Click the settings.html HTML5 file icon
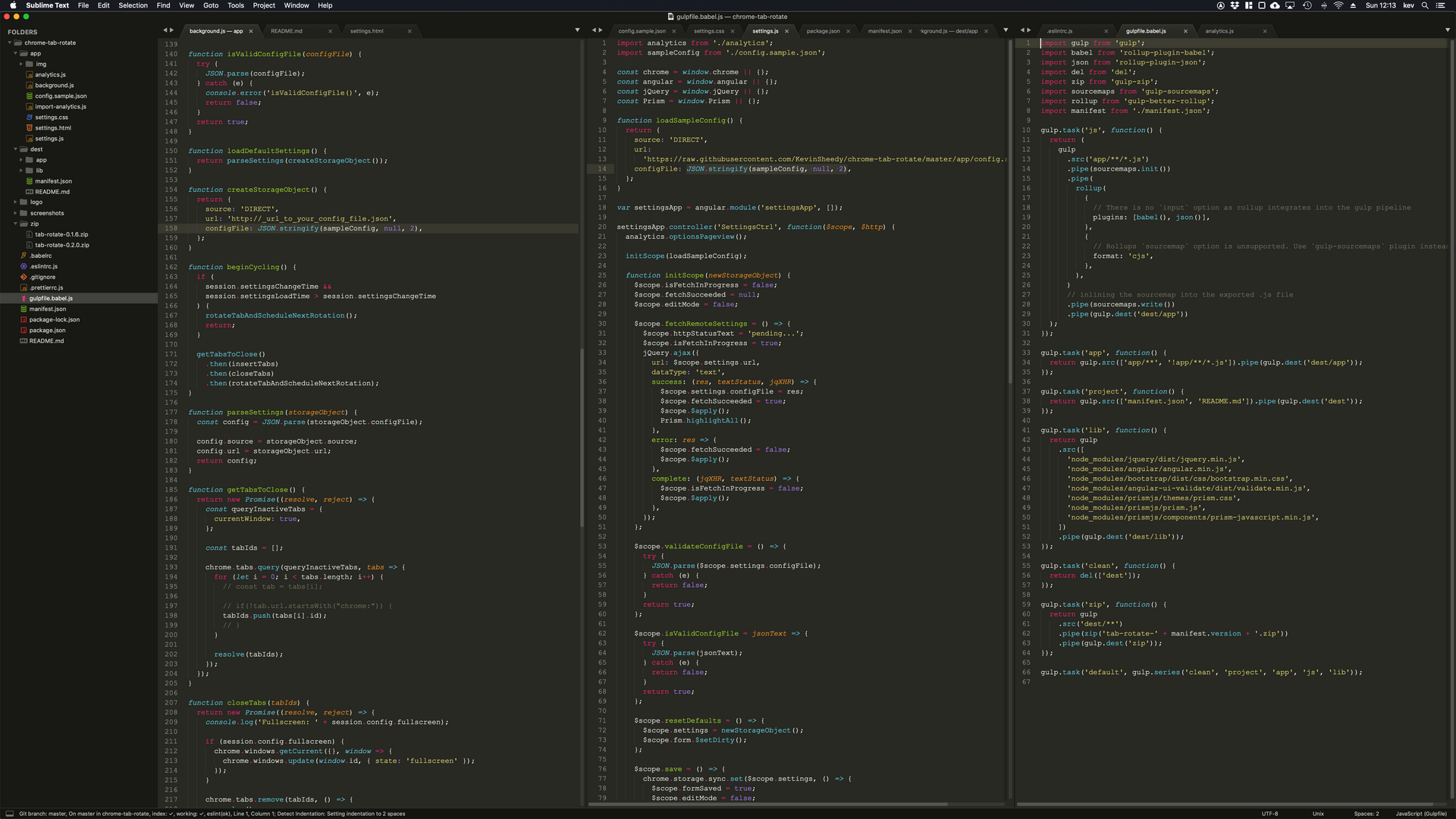This screenshot has height=819, width=1456. [x=30, y=128]
